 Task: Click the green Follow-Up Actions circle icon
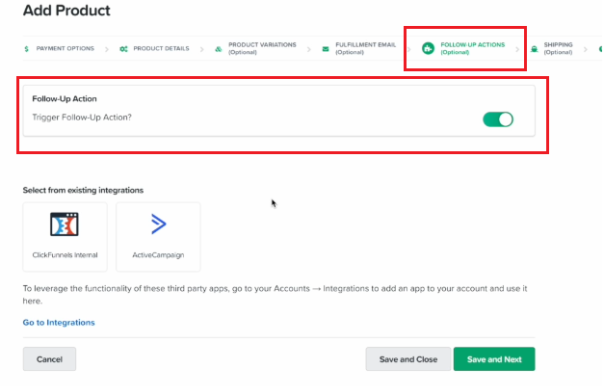[x=428, y=48]
